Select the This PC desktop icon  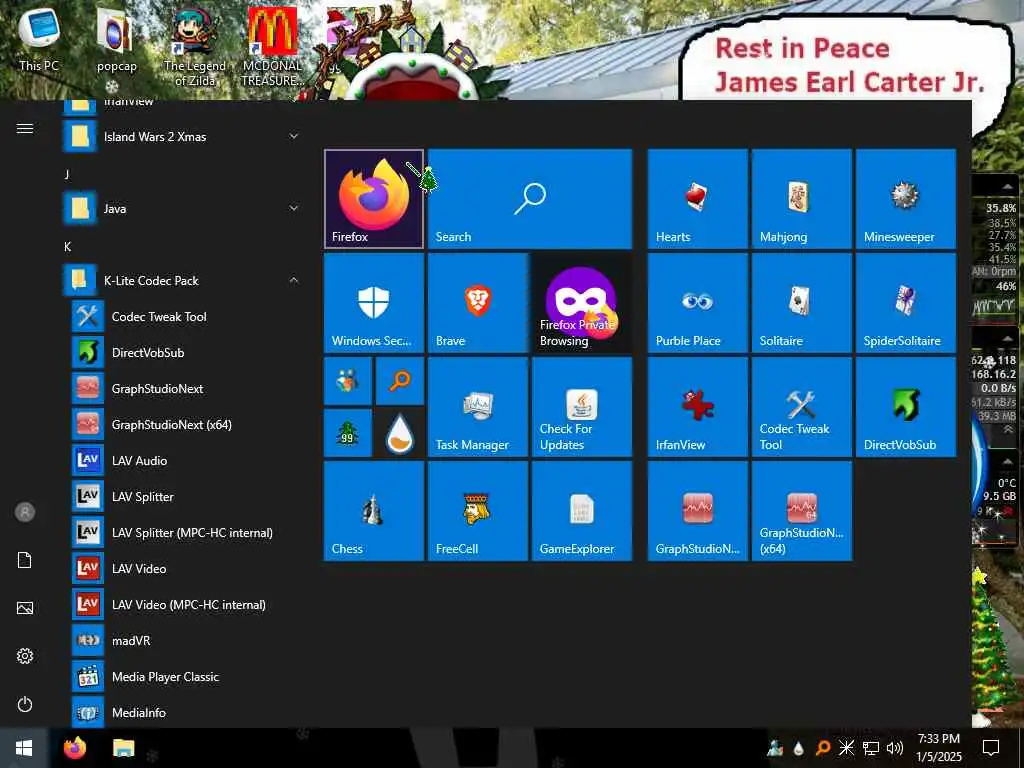coord(39,39)
